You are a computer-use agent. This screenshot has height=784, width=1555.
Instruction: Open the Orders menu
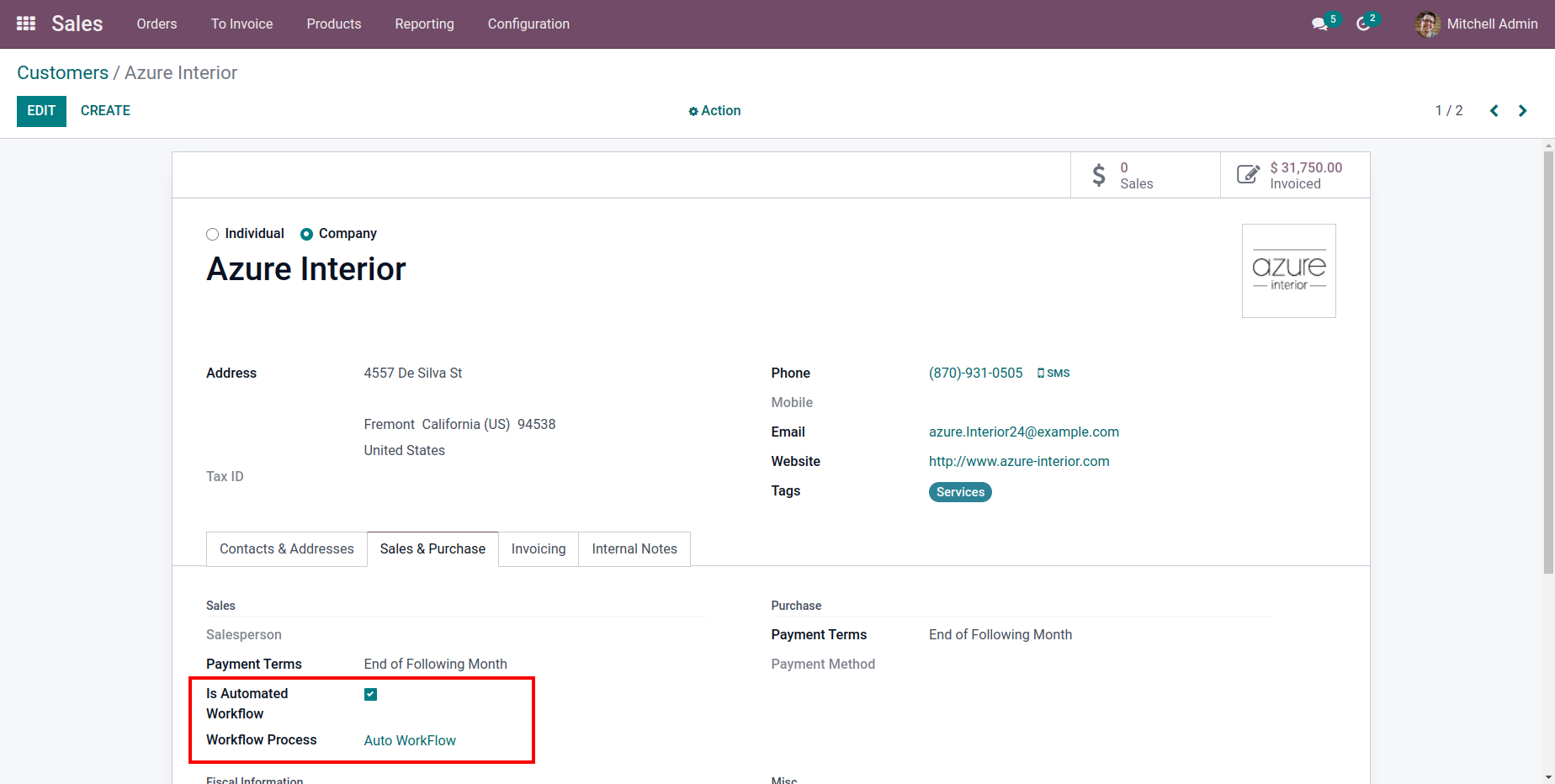157,24
